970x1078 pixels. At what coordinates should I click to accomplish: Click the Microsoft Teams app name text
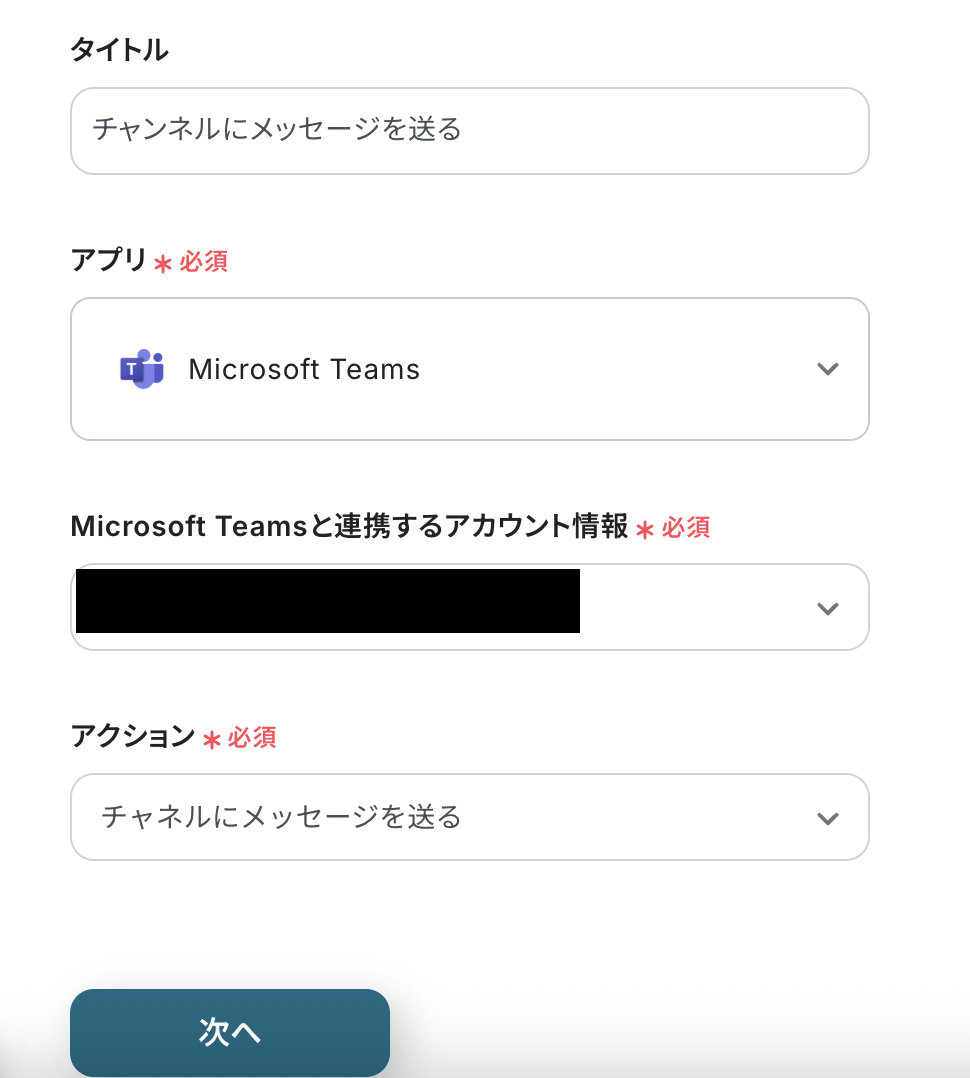coord(304,370)
